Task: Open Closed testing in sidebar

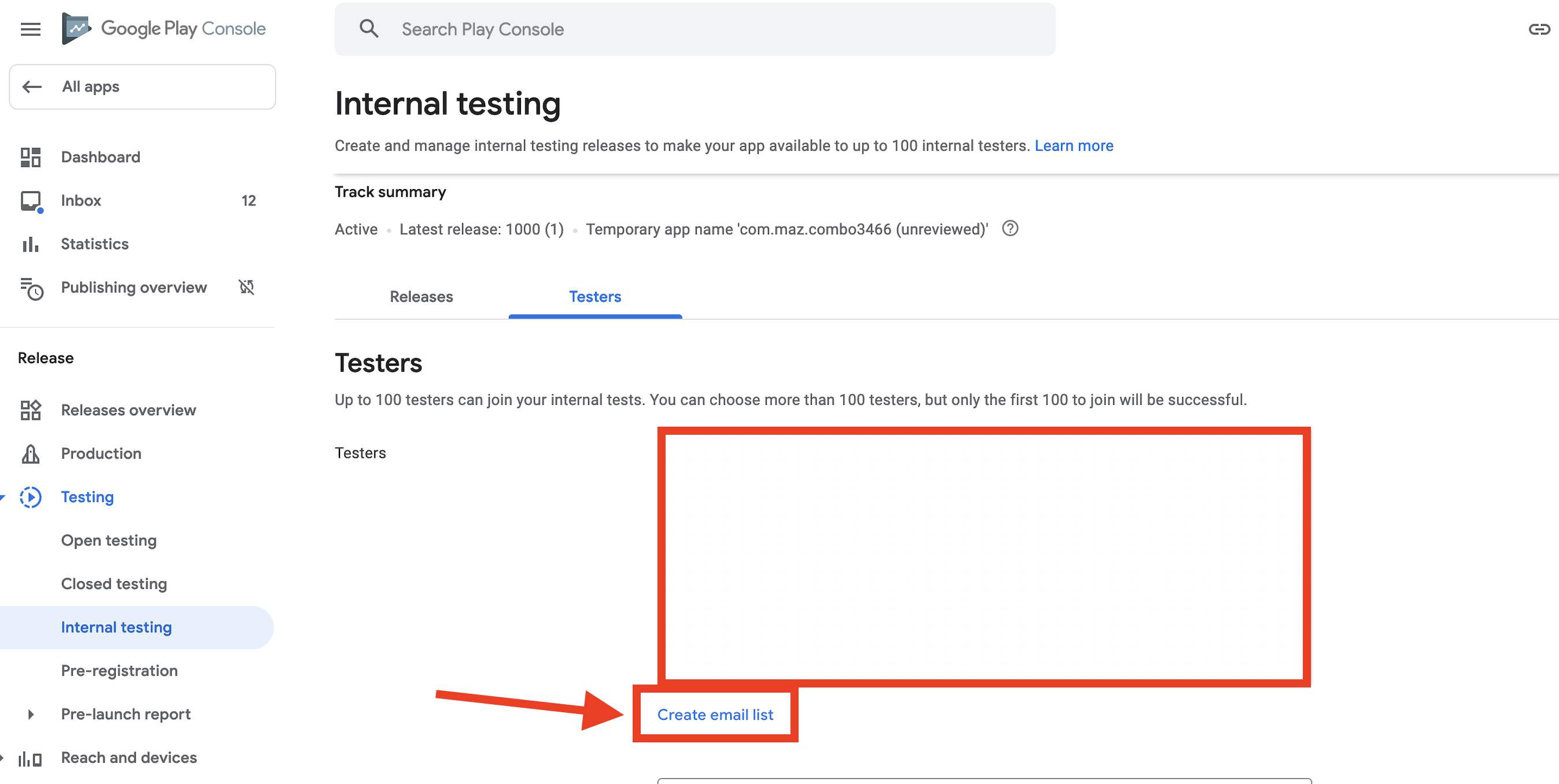Action: tap(114, 584)
